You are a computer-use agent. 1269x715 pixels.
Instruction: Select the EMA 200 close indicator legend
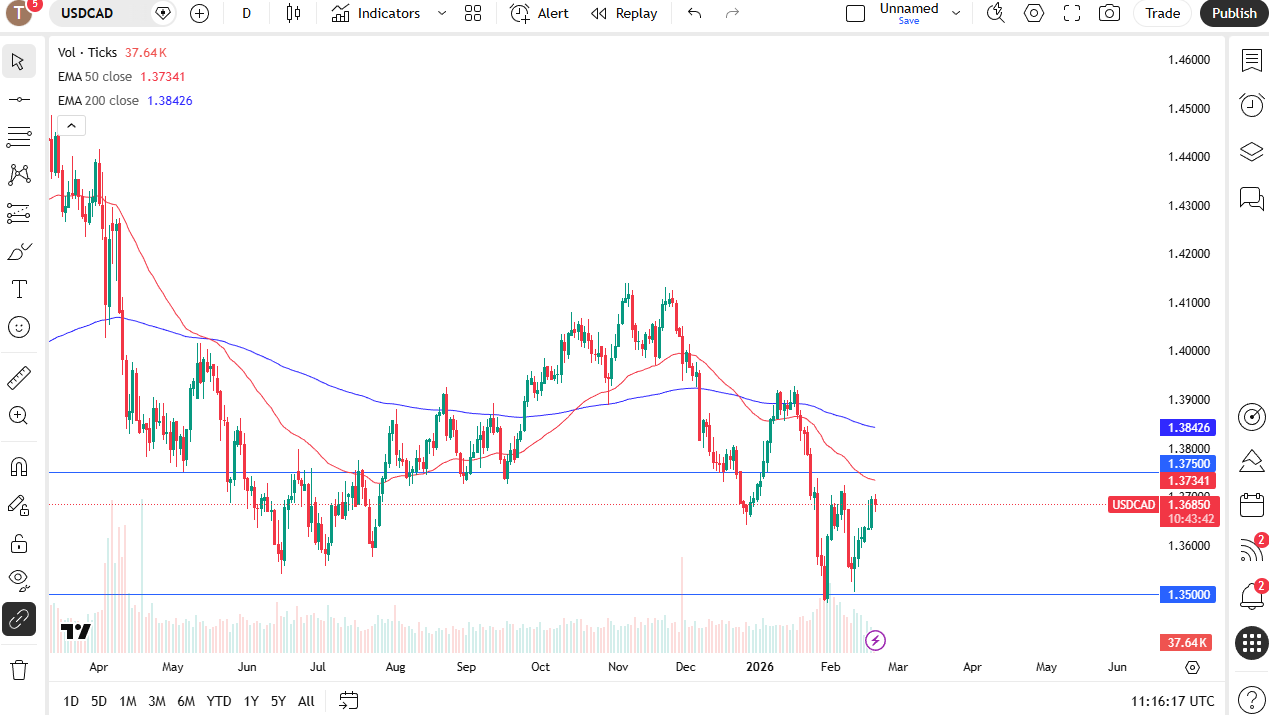[99, 101]
